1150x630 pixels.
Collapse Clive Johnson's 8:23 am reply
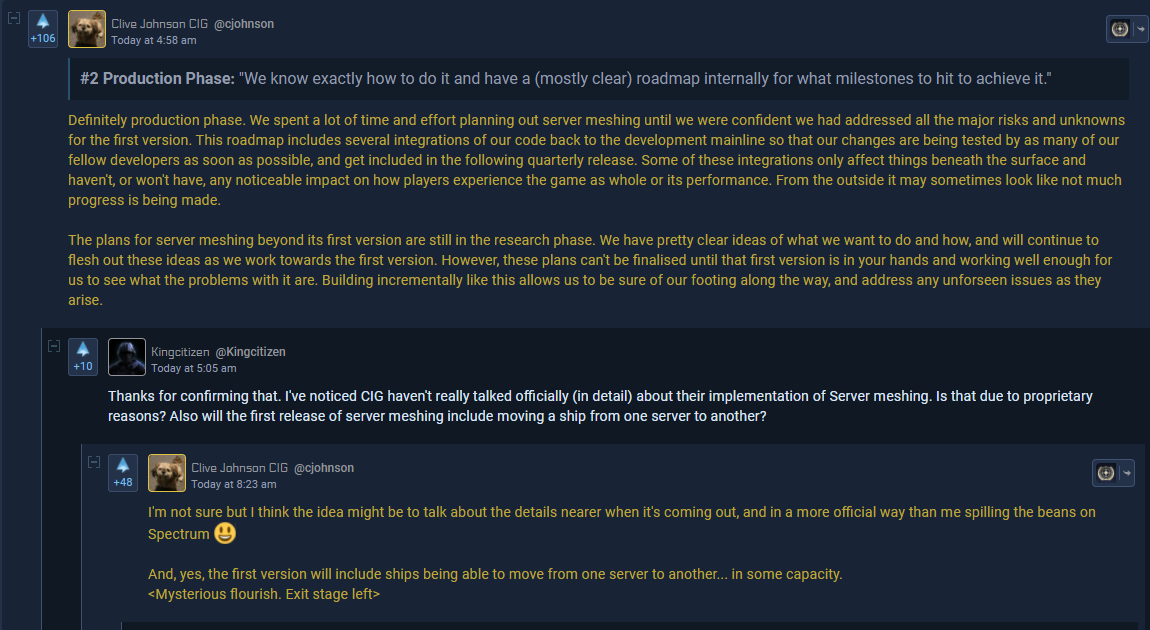(94, 462)
